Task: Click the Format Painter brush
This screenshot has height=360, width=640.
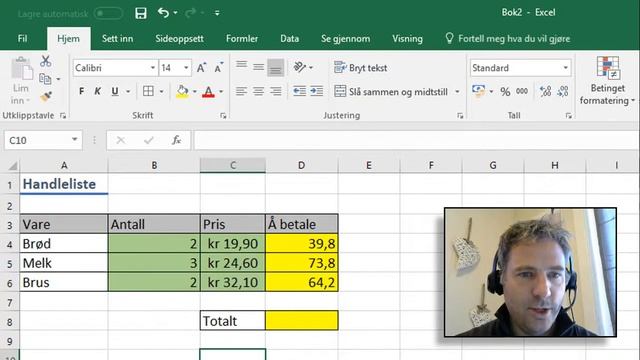Action: click(46, 97)
